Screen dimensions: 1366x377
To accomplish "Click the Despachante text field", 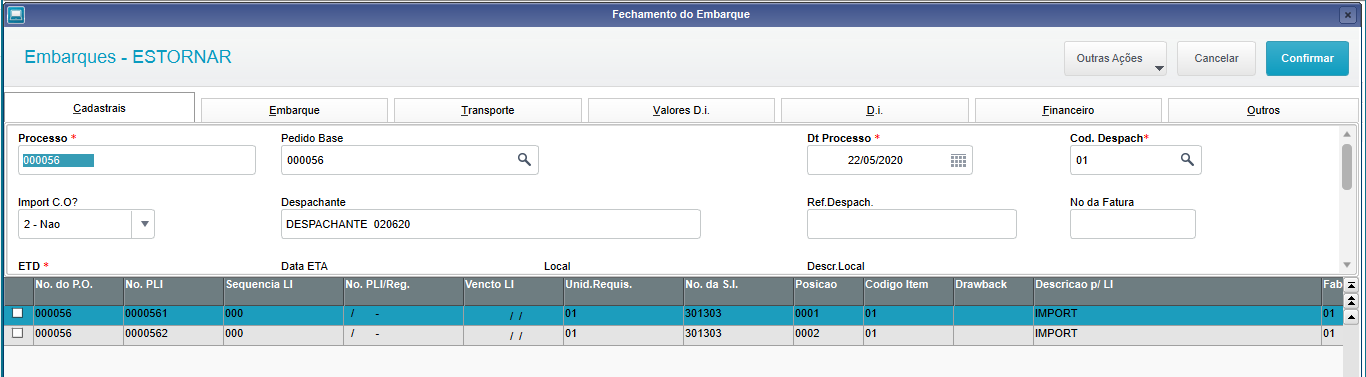I will point(491,224).
